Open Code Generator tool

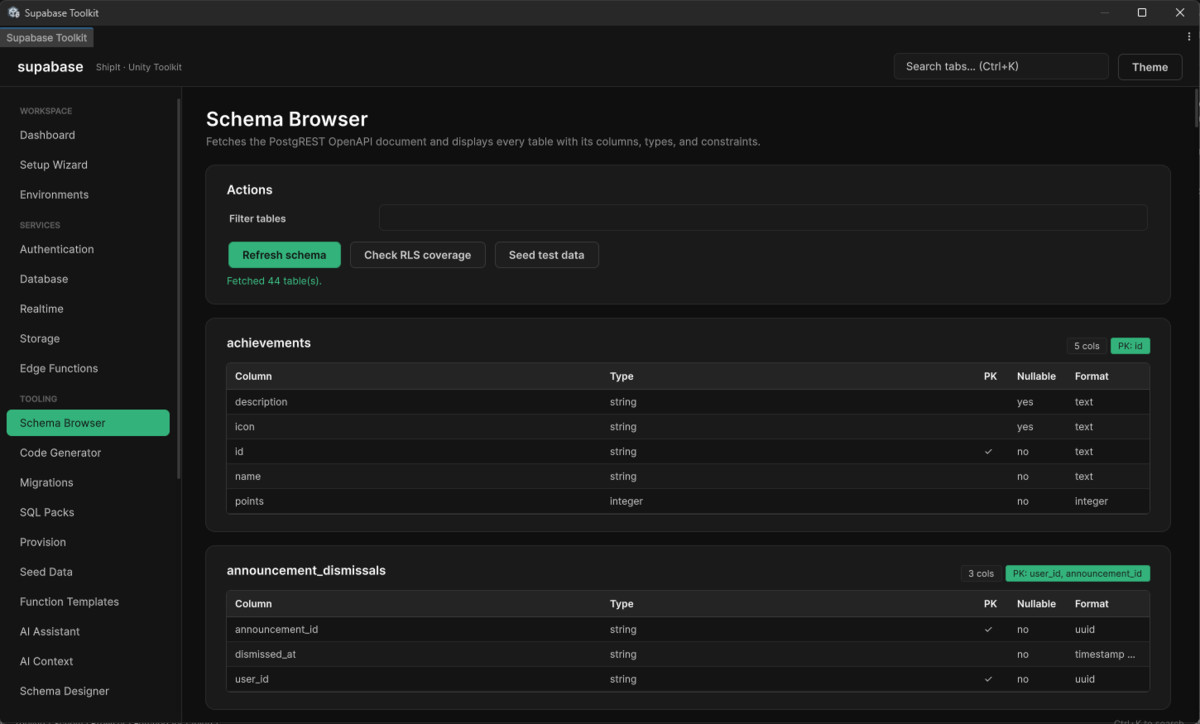tap(88, 453)
